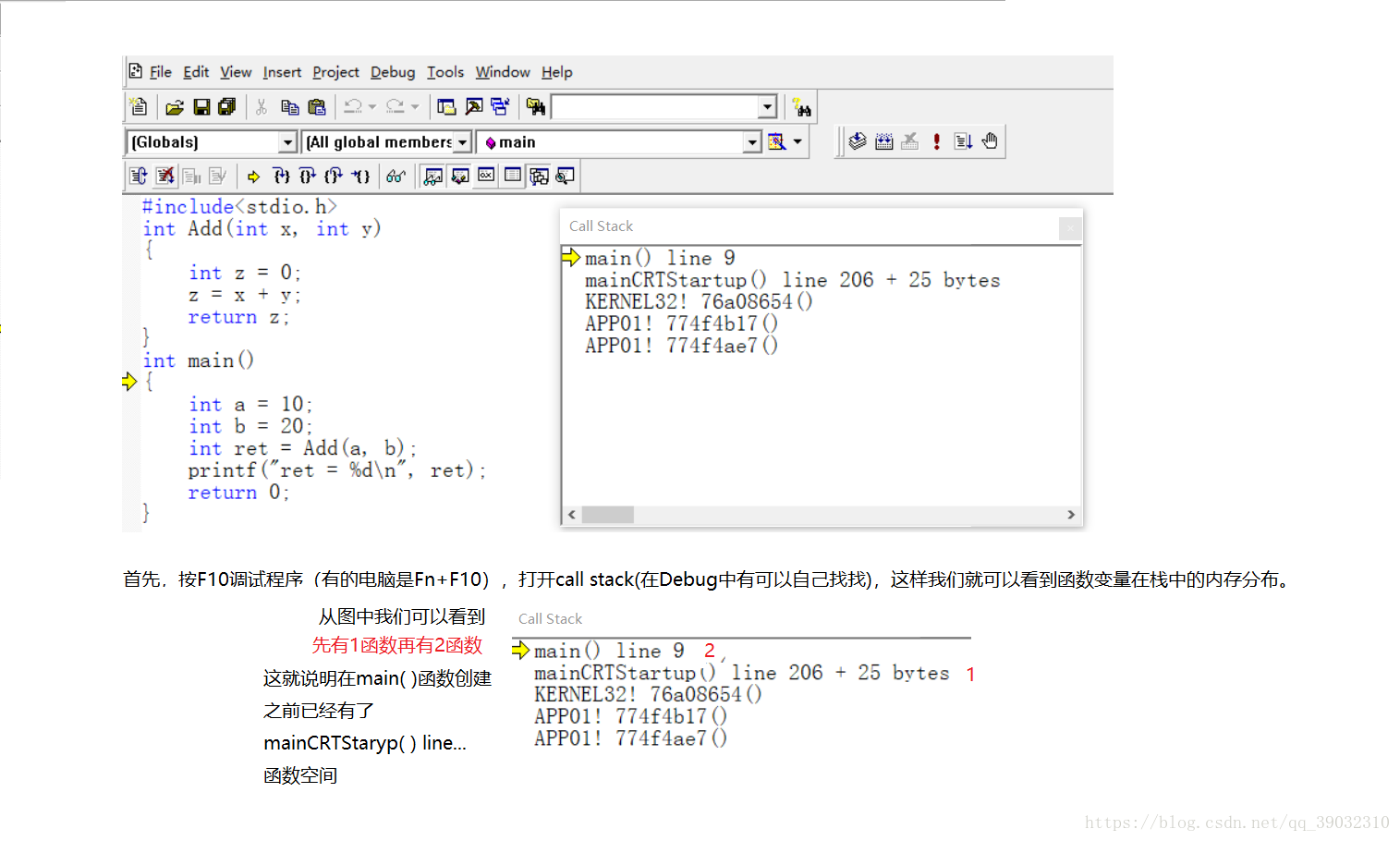Toggle the Disassembly window button

pyautogui.click(x=566, y=176)
